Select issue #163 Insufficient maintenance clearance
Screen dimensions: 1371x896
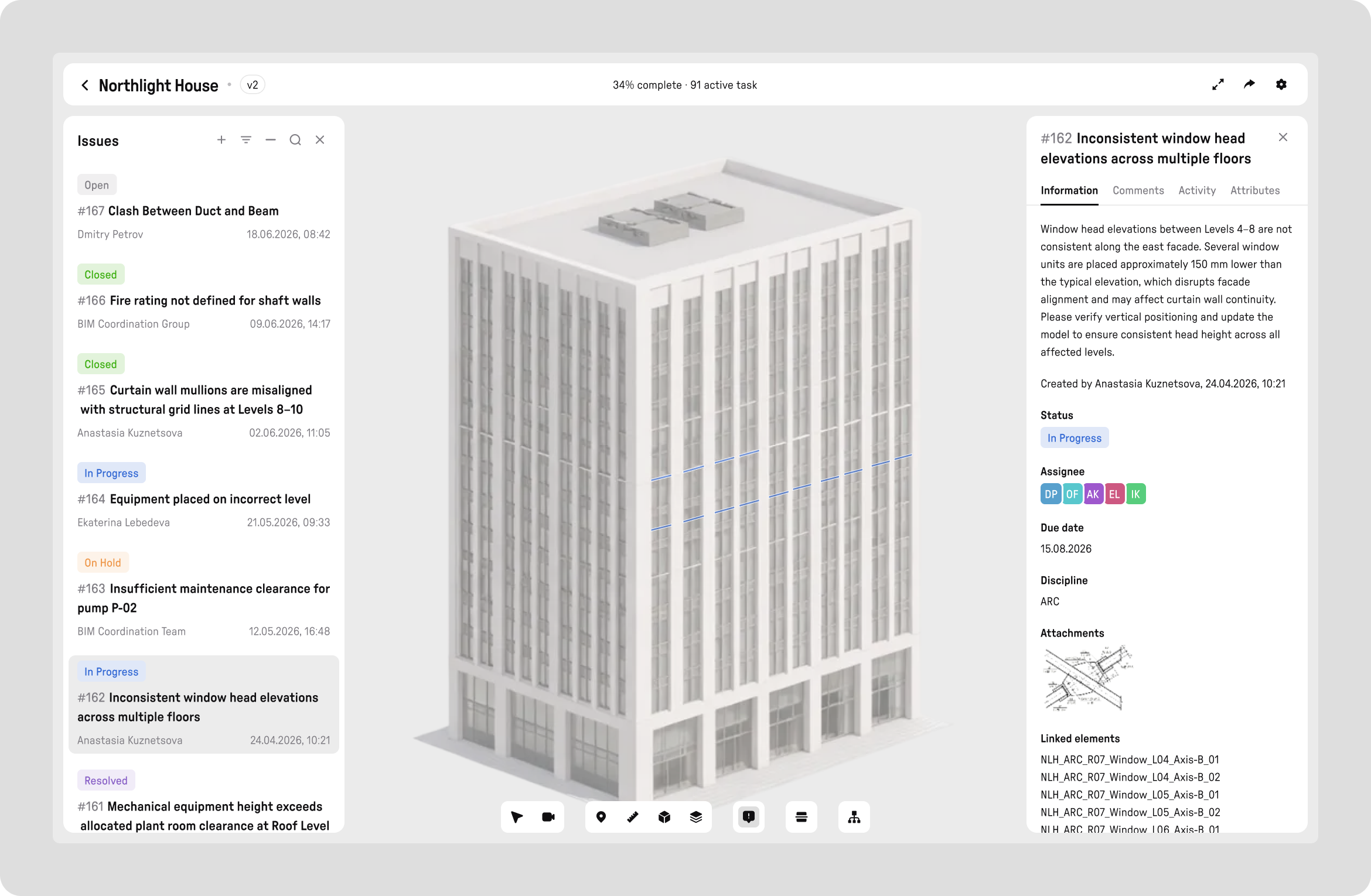pyautogui.click(x=204, y=596)
